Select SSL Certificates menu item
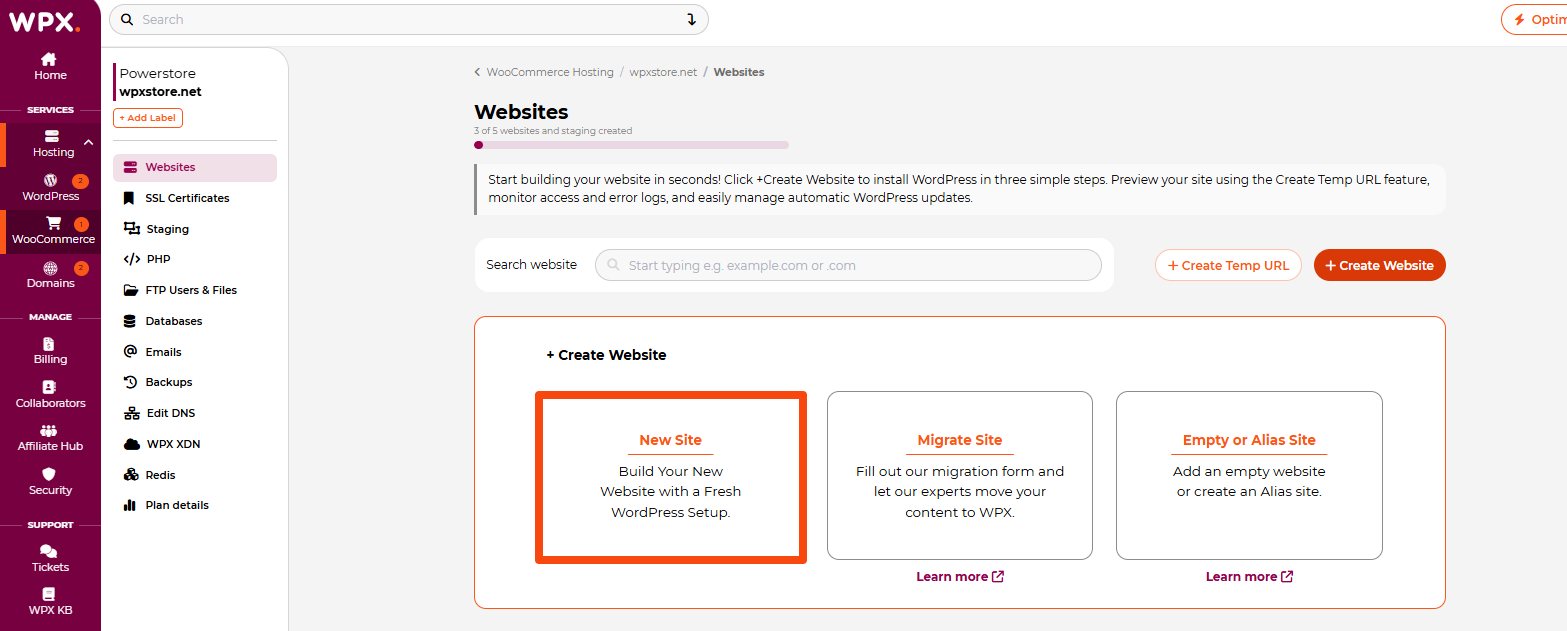This screenshot has width=1567, height=631. (x=187, y=198)
